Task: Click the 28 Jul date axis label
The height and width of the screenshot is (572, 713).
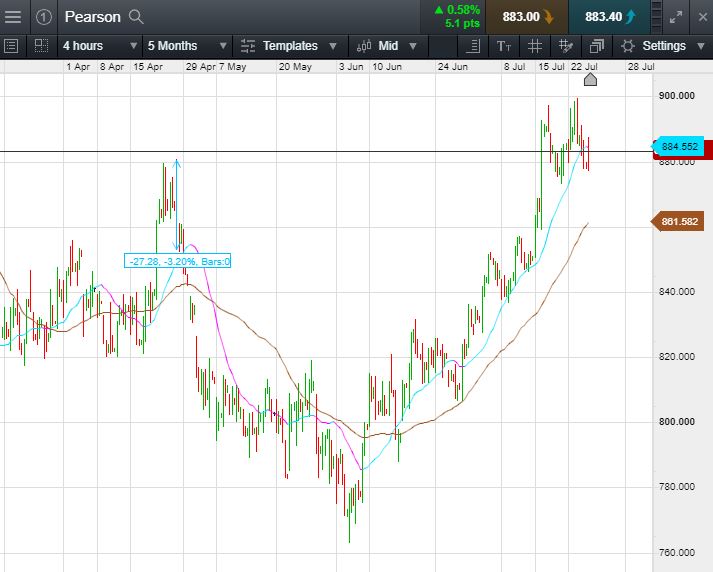Action: (x=641, y=67)
